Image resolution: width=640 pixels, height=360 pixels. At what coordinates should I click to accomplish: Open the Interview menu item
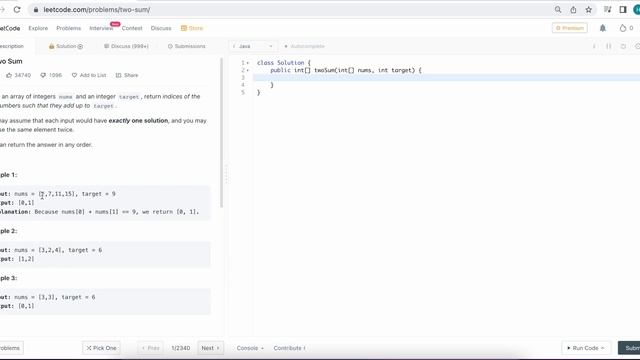[101, 28]
